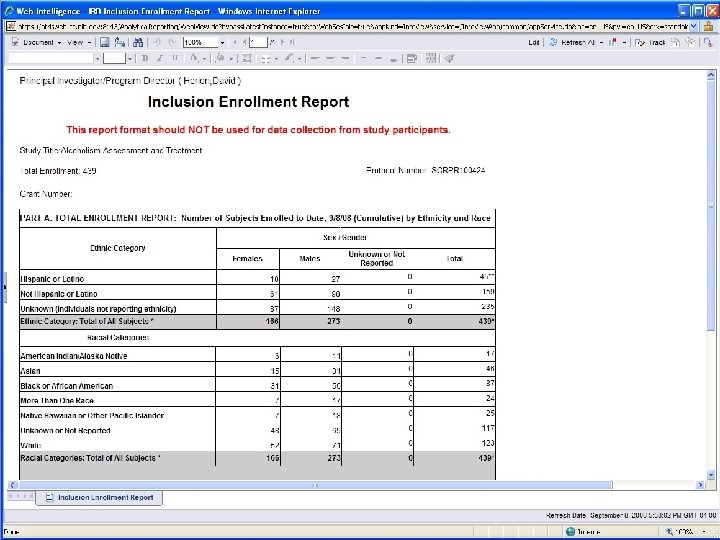Click vertical scrollbar up arrow

coord(711,75)
